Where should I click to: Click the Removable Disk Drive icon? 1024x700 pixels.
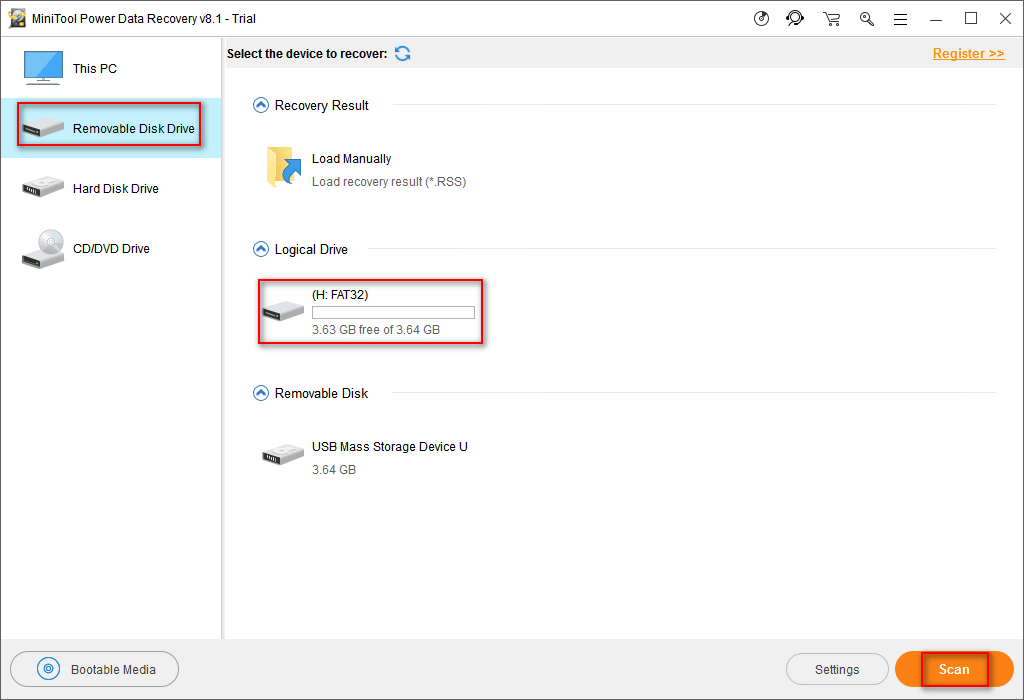pos(43,127)
